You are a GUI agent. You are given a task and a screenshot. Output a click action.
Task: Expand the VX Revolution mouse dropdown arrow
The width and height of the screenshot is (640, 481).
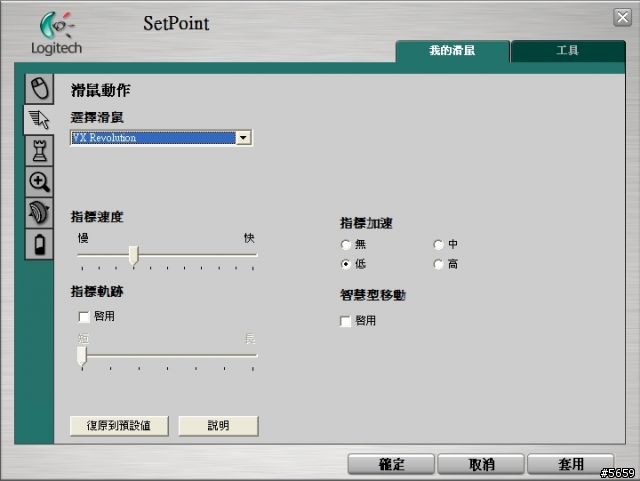coord(243,138)
